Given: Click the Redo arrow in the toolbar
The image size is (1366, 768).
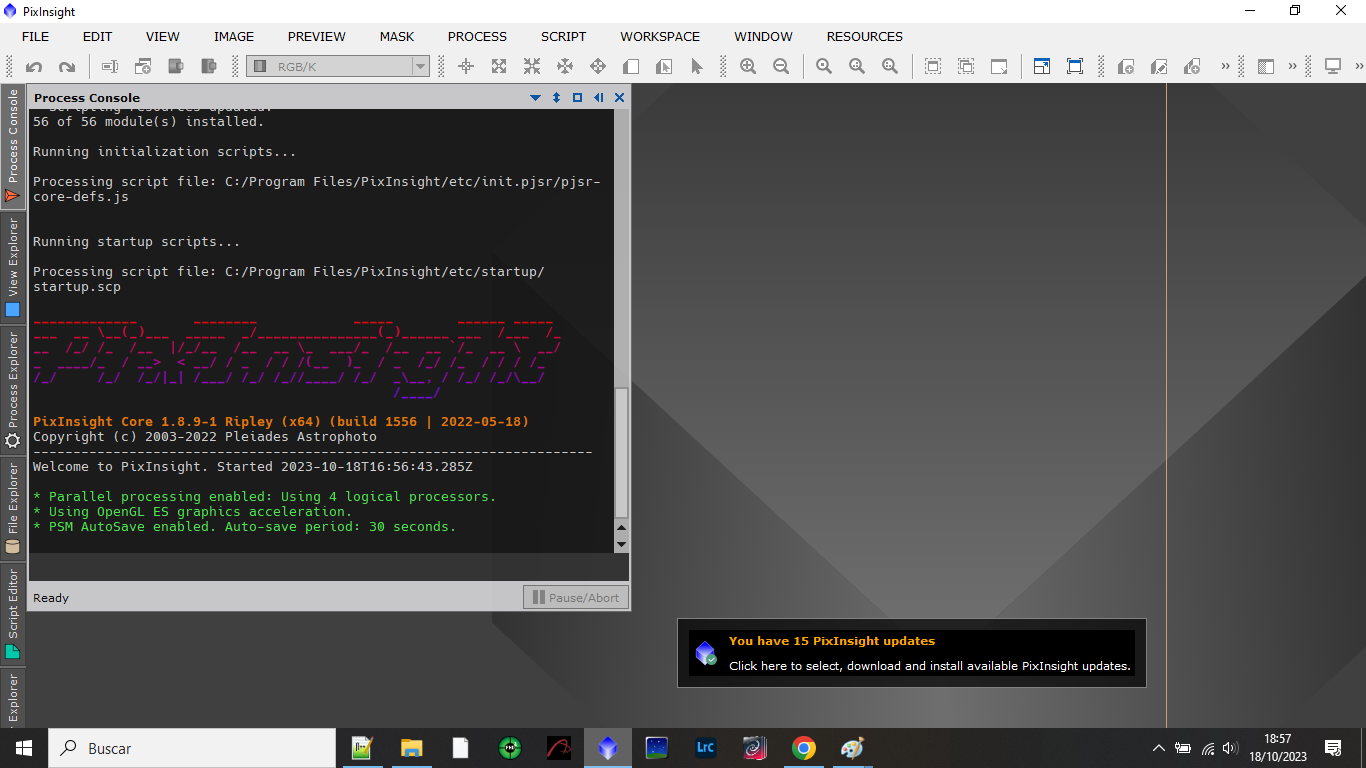Looking at the screenshot, I should point(67,67).
